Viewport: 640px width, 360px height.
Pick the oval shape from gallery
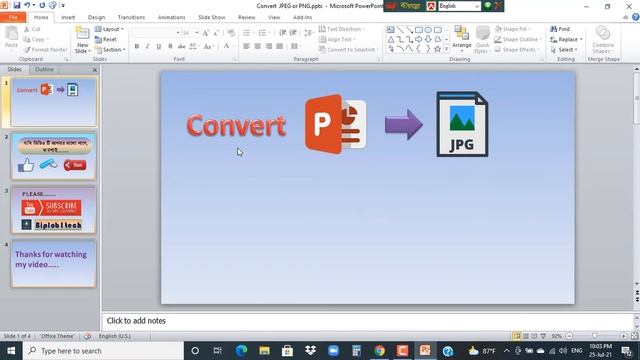pyautogui.click(x=428, y=30)
